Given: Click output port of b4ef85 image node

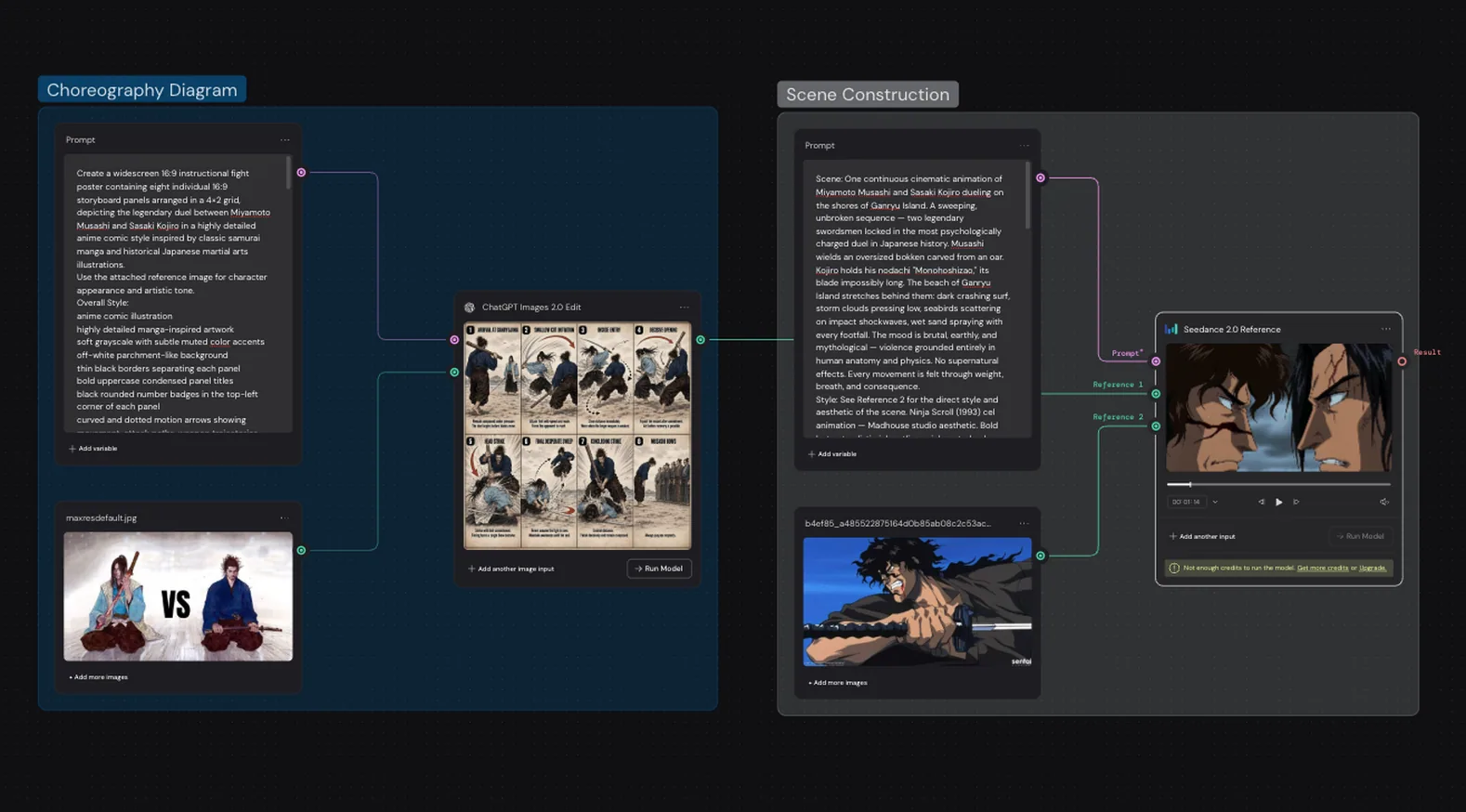Looking at the screenshot, I should pyautogui.click(x=1041, y=556).
